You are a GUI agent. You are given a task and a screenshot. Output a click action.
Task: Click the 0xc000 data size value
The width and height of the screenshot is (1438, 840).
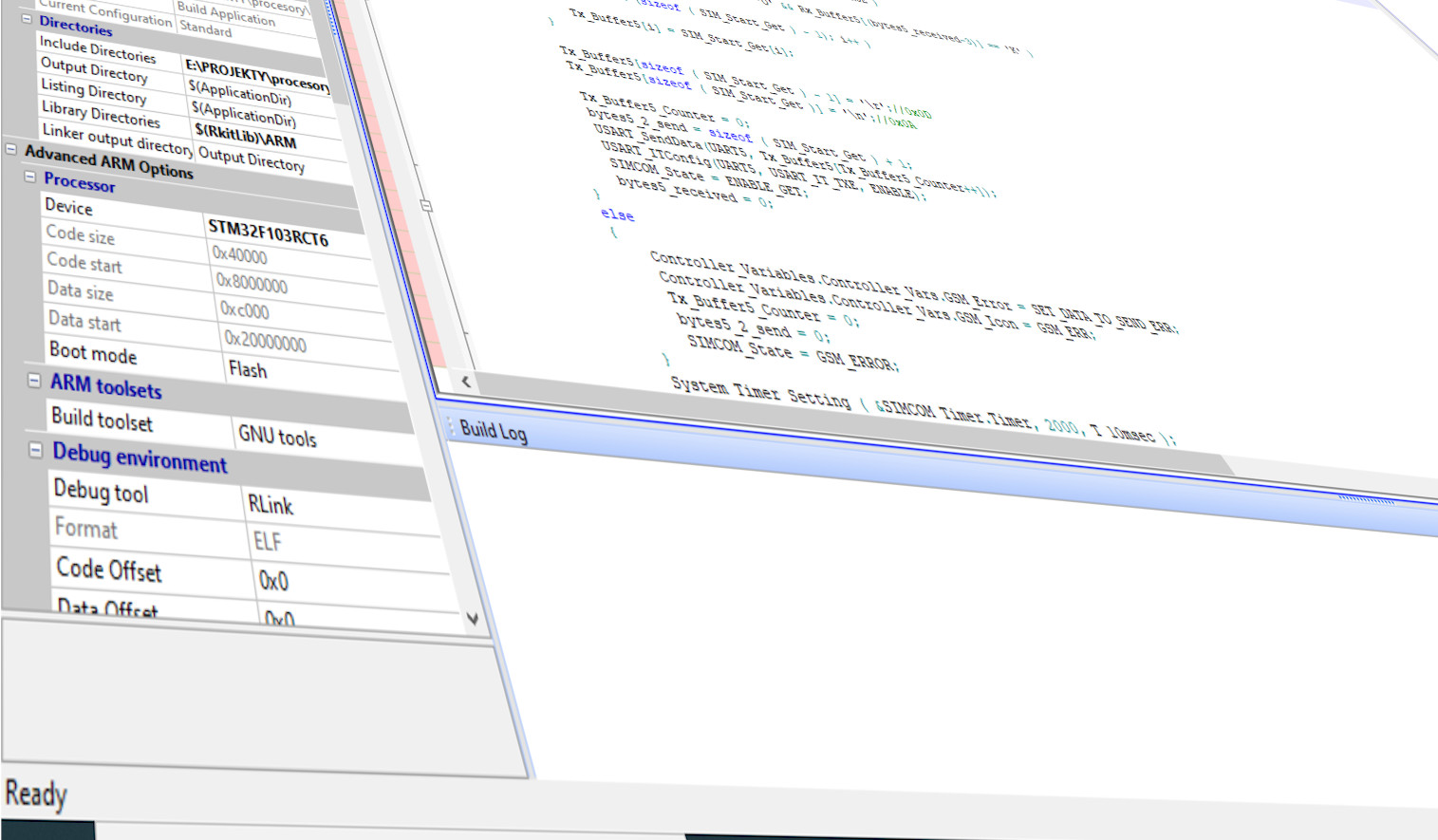pos(245,309)
